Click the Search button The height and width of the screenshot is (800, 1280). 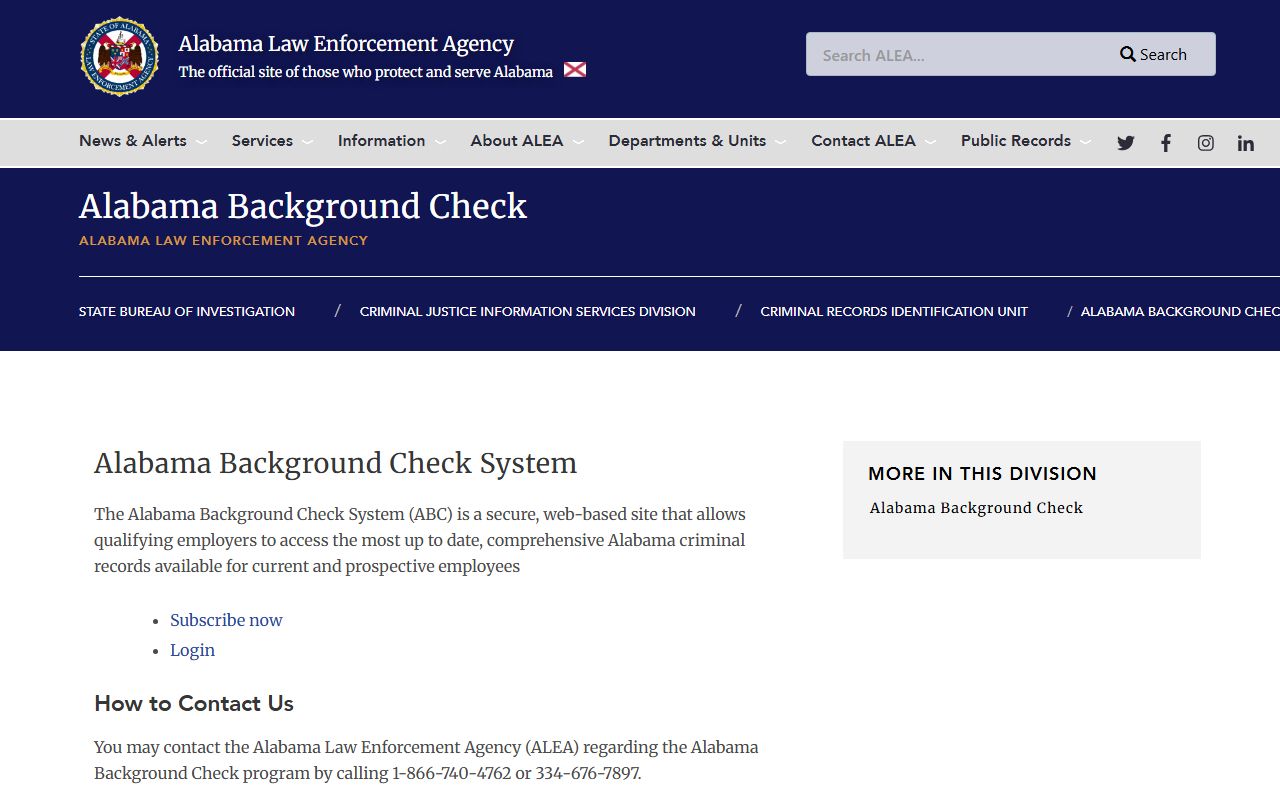point(1153,55)
